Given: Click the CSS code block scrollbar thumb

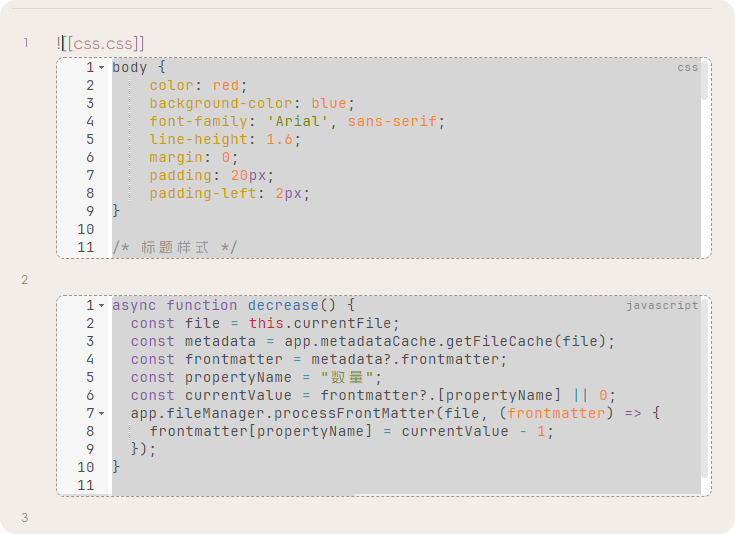Looking at the screenshot, I should 705,80.
